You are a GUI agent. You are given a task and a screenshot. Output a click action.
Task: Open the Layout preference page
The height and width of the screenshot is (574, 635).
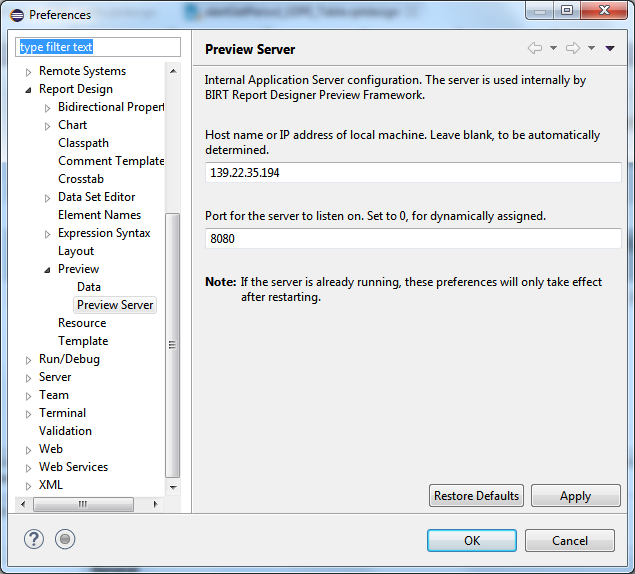click(x=76, y=251)
